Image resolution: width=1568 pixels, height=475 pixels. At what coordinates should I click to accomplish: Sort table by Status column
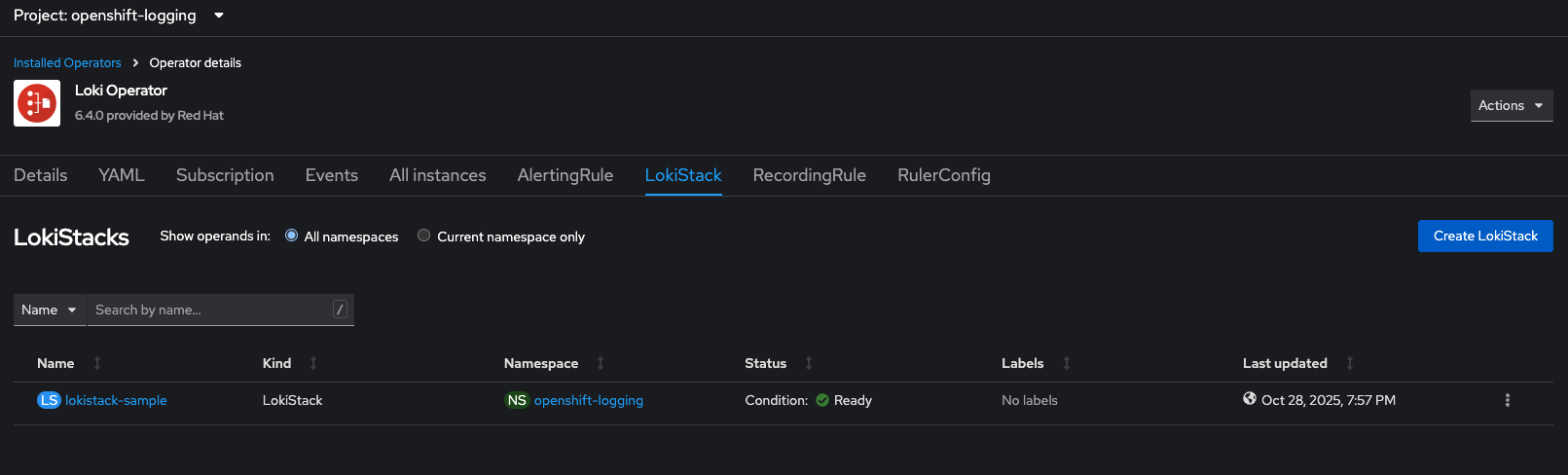tap(766, 363)
